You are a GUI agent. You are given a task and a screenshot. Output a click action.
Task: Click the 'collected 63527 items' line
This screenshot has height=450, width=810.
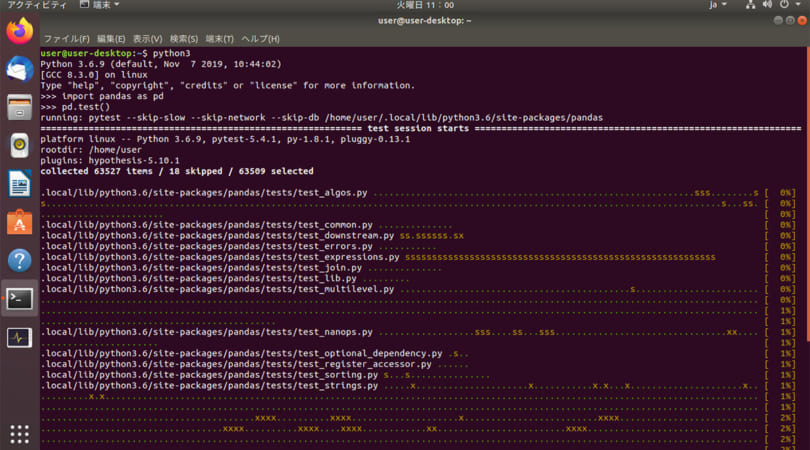coord(177,171)
